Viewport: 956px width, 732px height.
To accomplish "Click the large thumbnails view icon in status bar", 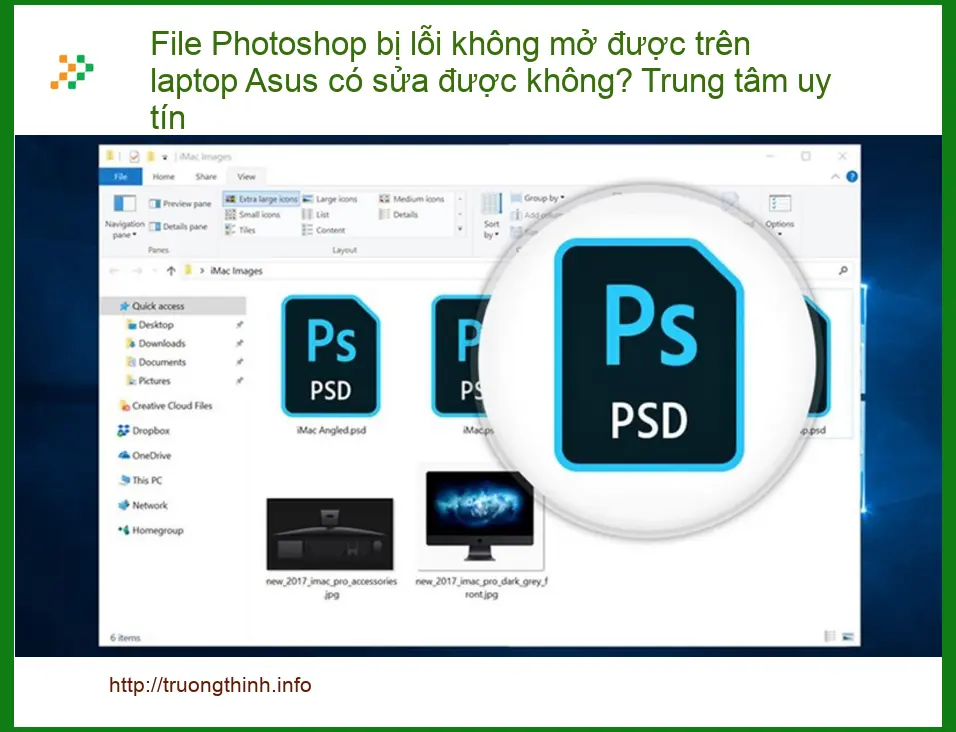I will (x=847, y=636).
